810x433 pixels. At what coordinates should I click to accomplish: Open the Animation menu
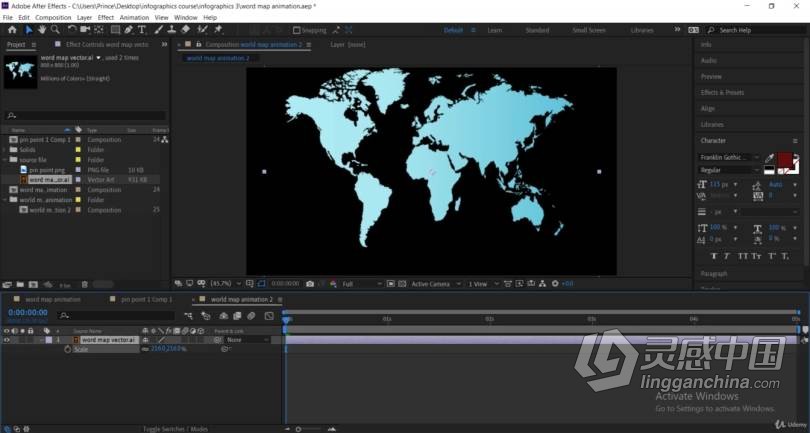[134, 18]
